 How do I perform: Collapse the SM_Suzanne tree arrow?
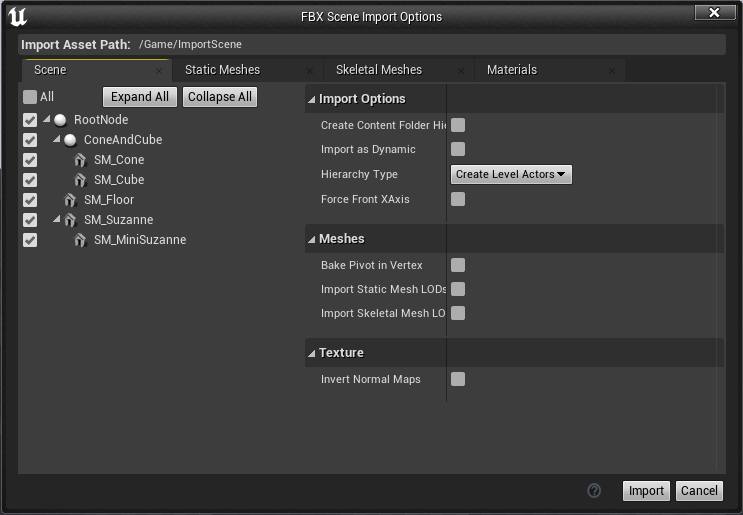click(56, 219)
